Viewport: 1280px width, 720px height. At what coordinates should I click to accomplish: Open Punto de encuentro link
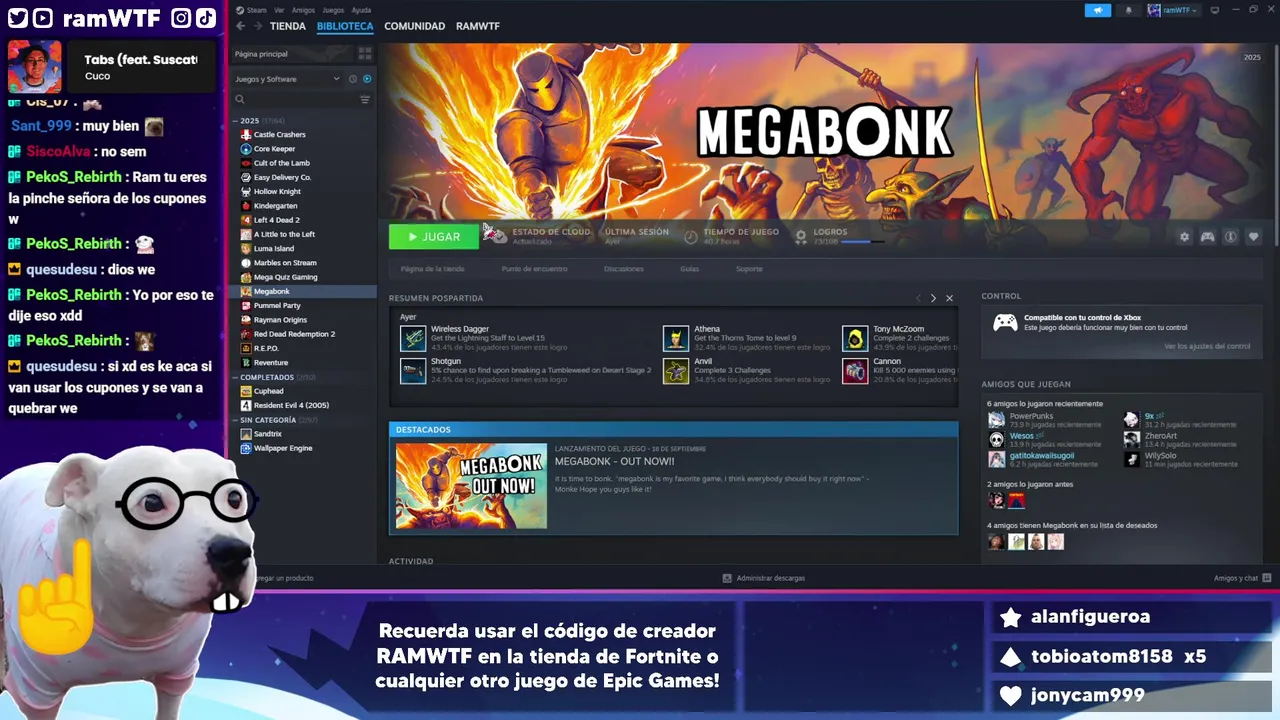pyautogui.click(x=534, y=269)
